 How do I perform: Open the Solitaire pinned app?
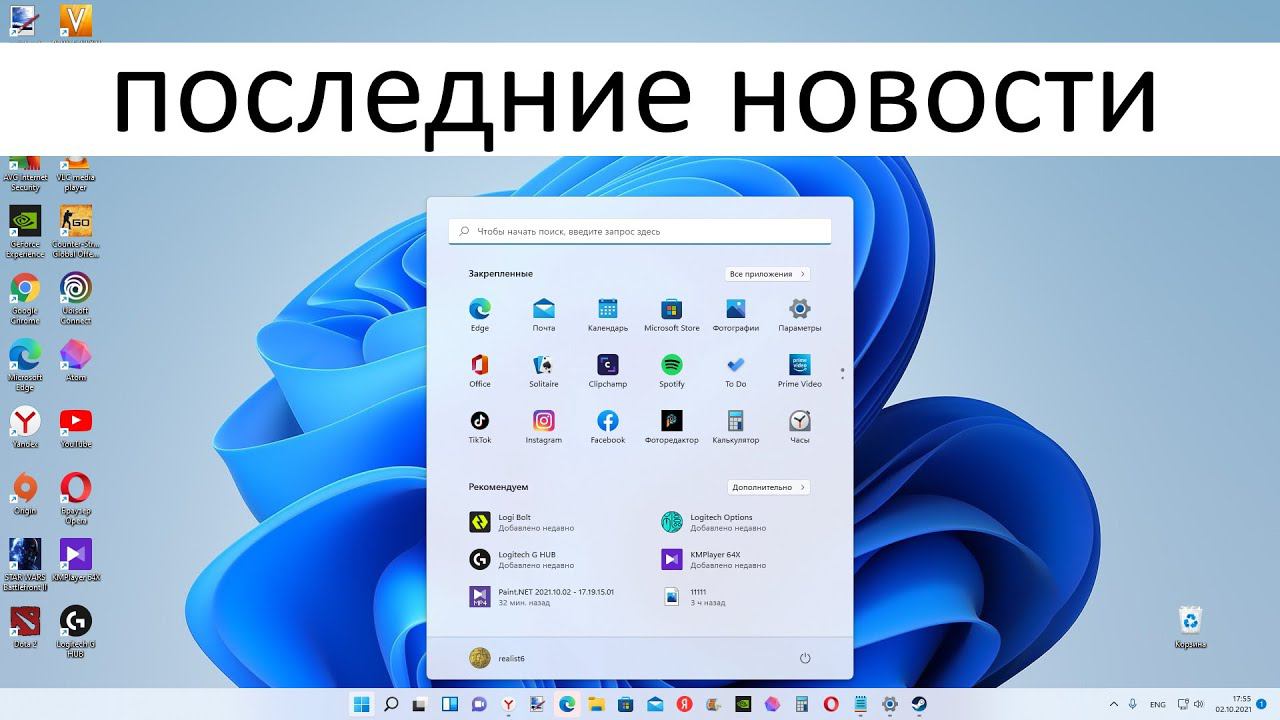point(544,370)
